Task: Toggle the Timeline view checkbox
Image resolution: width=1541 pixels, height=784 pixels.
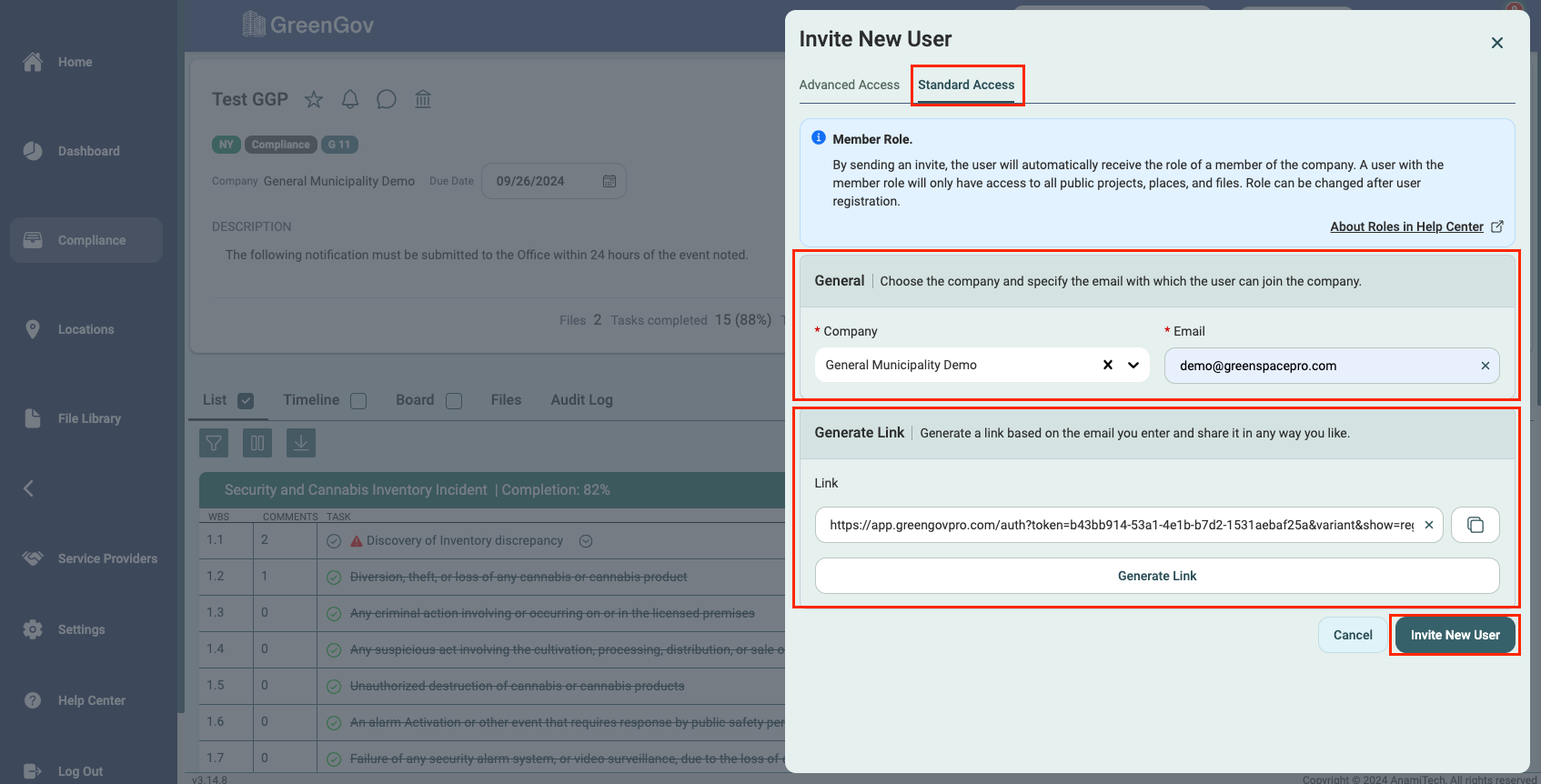Action: [358, 401]
